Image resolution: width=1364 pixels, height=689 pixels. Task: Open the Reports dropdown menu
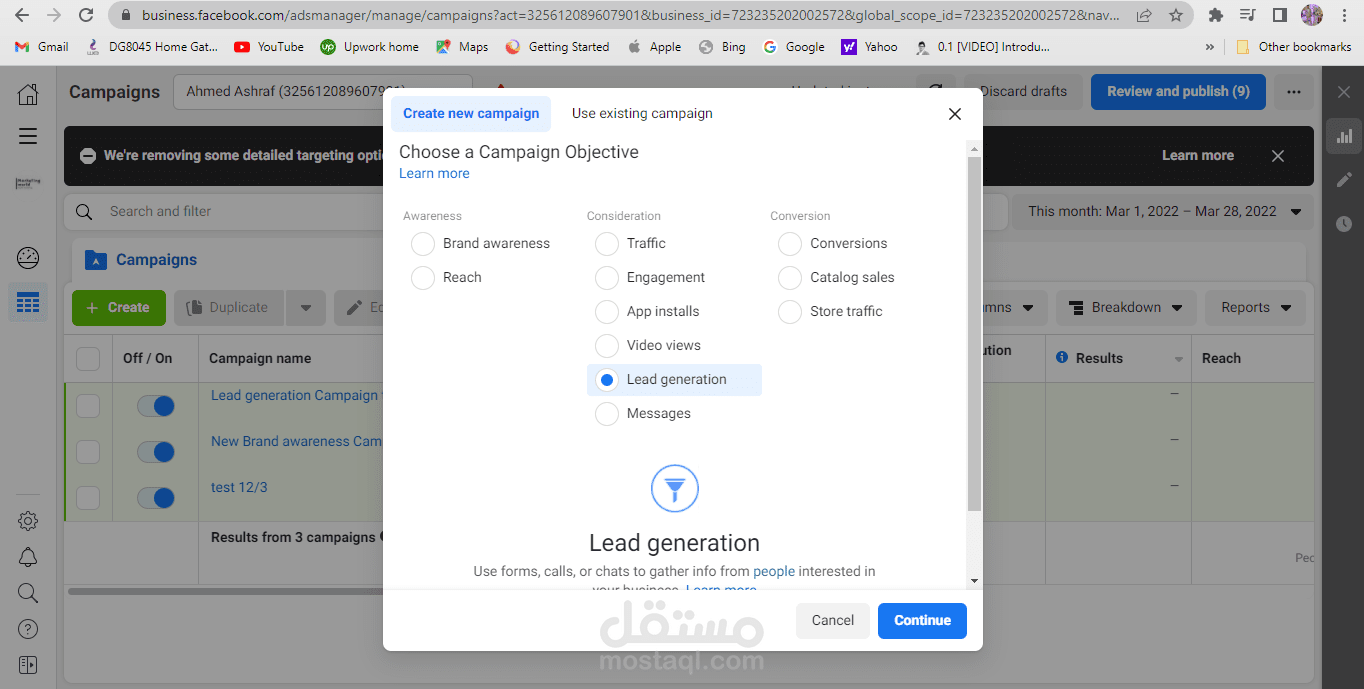pos(1256,308)
